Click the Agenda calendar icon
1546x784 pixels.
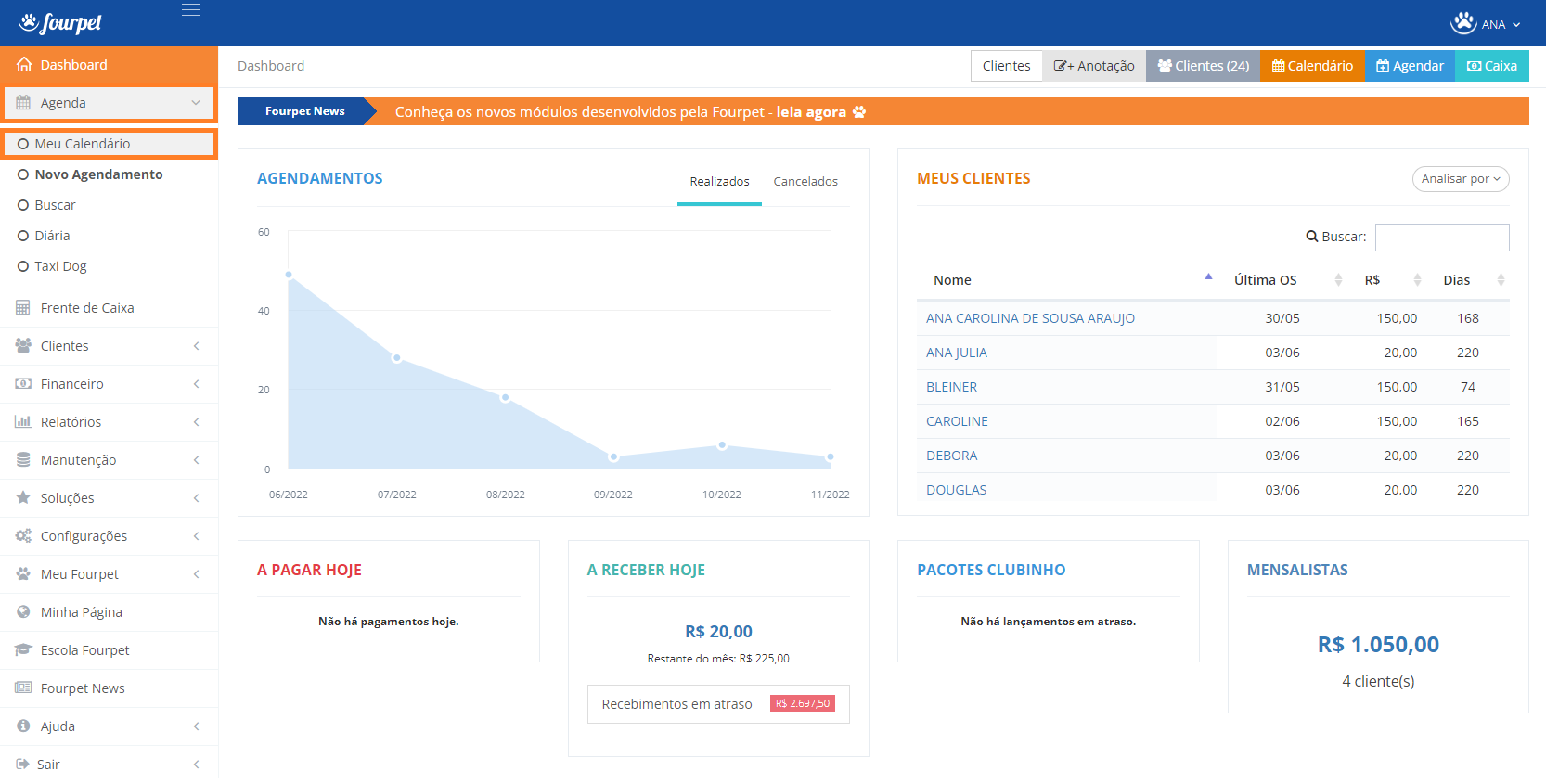[23, 103]
